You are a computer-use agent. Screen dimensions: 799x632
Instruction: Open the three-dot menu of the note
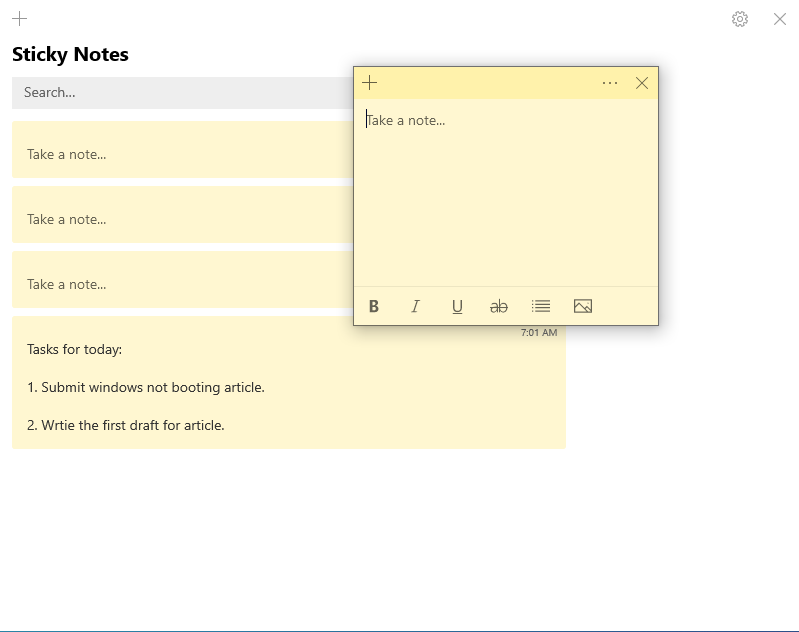click(610, 83)
